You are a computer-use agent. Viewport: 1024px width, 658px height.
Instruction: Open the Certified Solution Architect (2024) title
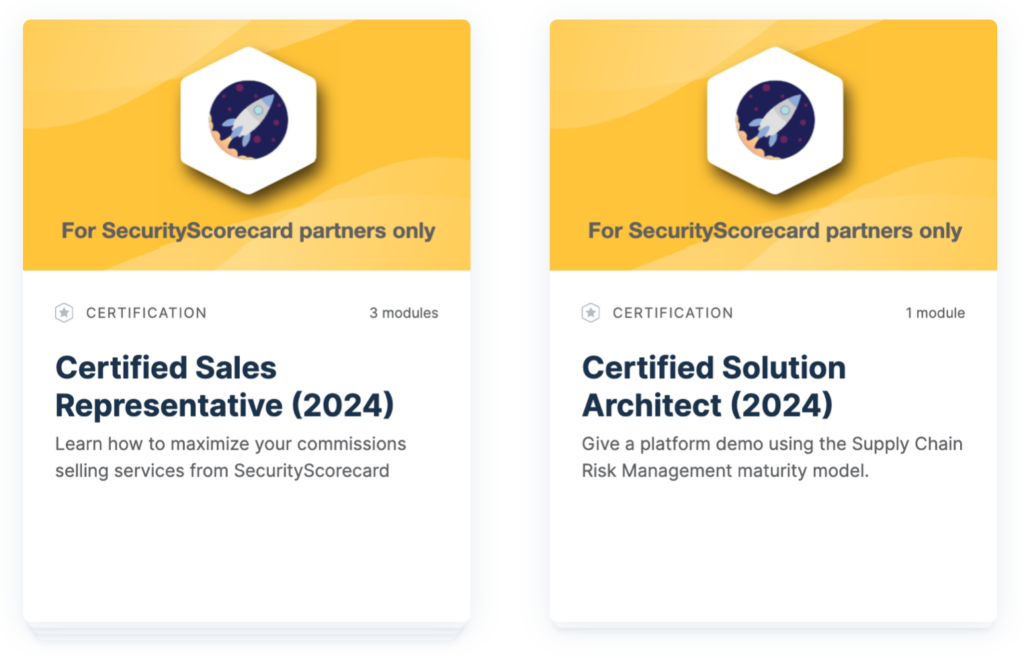713,386
